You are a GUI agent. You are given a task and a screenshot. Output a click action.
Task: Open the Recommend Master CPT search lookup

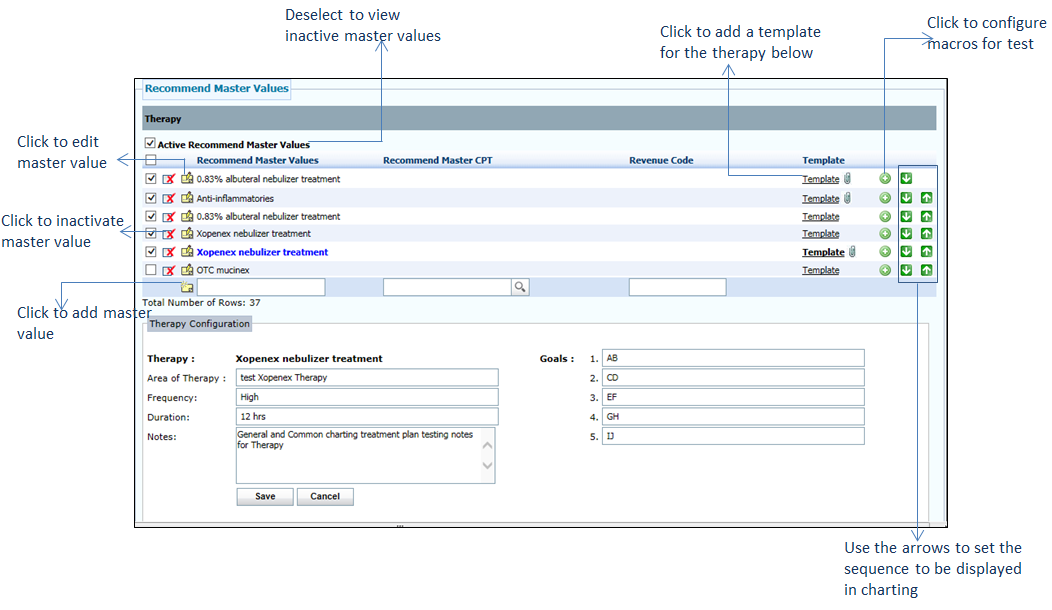(x=520, y=287)
